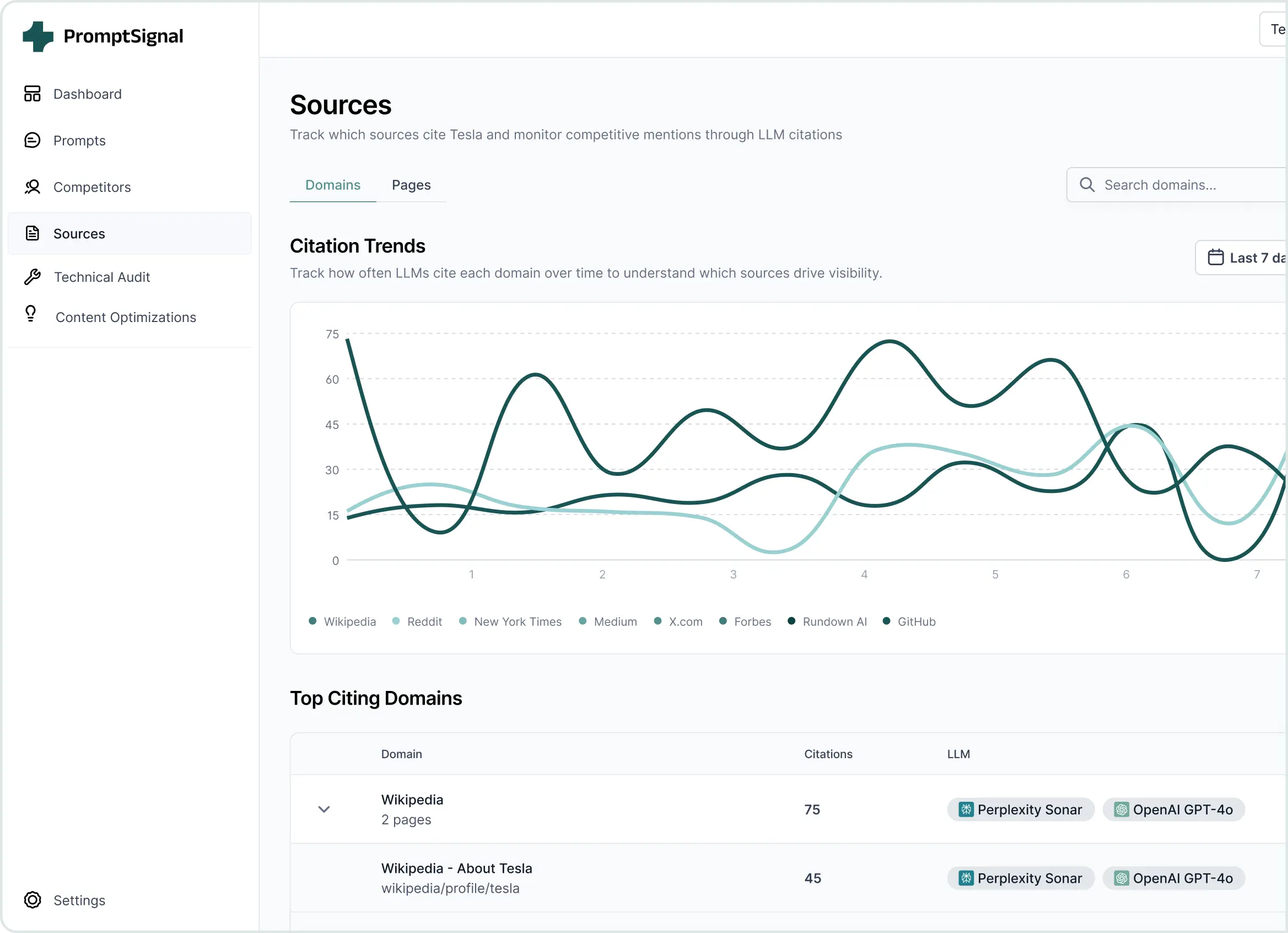The height and width of the screenshot is (933, 1288).
Task: Click the search magnifier icon
Action: coord(1086,185)
